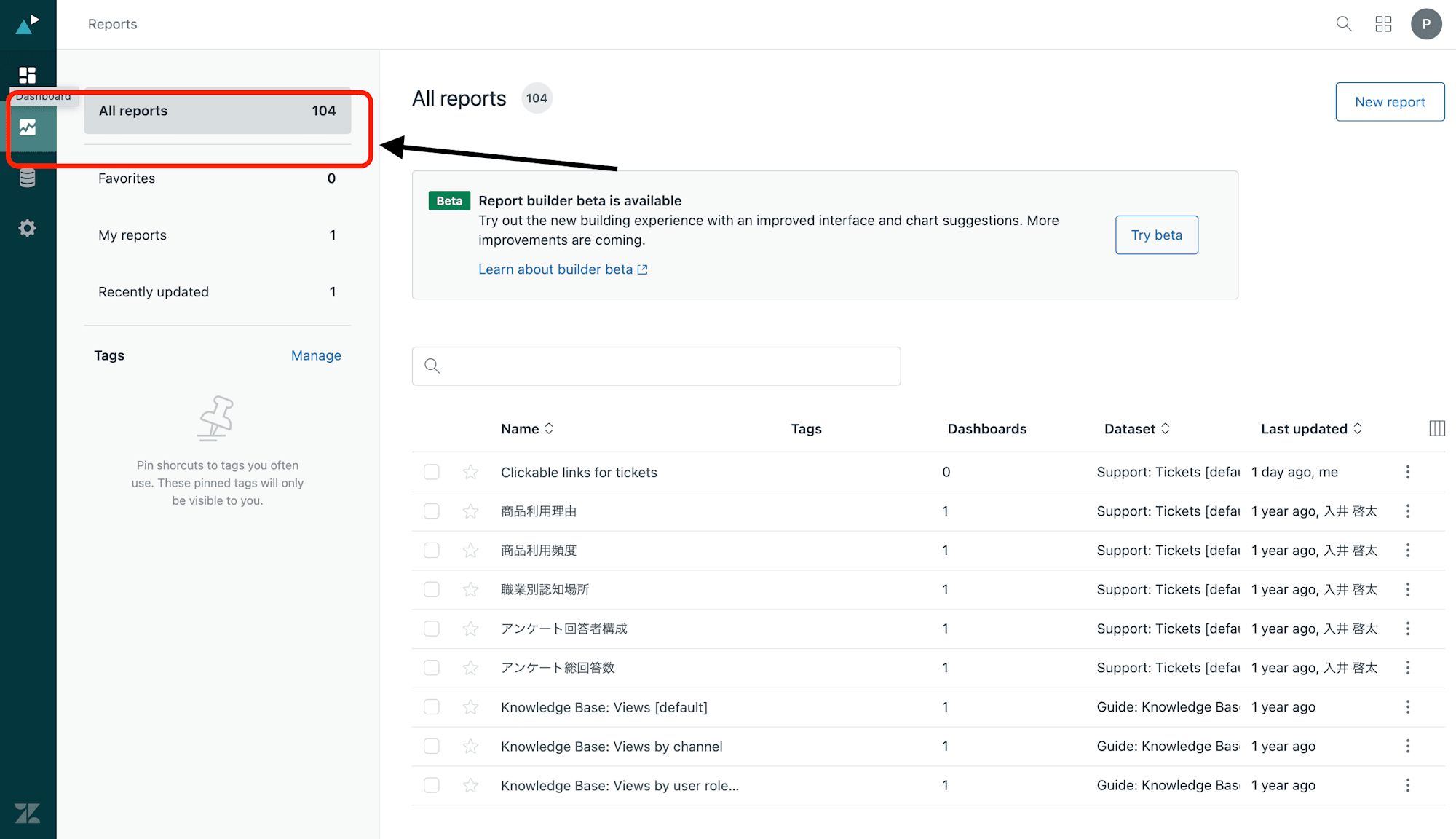Image resolution: width=1456 pixels, height=839 pixels.
Task: Select checkbox for 商品利用頻度 report
Action: pos(432,551)
